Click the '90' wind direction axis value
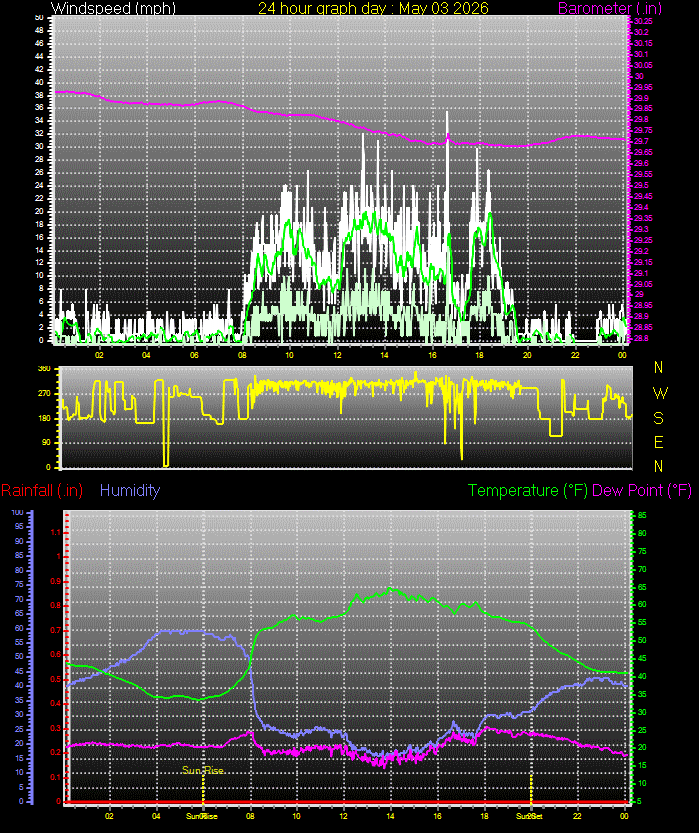The height and width of the screenshot is (833, 699). click(47, 443)
